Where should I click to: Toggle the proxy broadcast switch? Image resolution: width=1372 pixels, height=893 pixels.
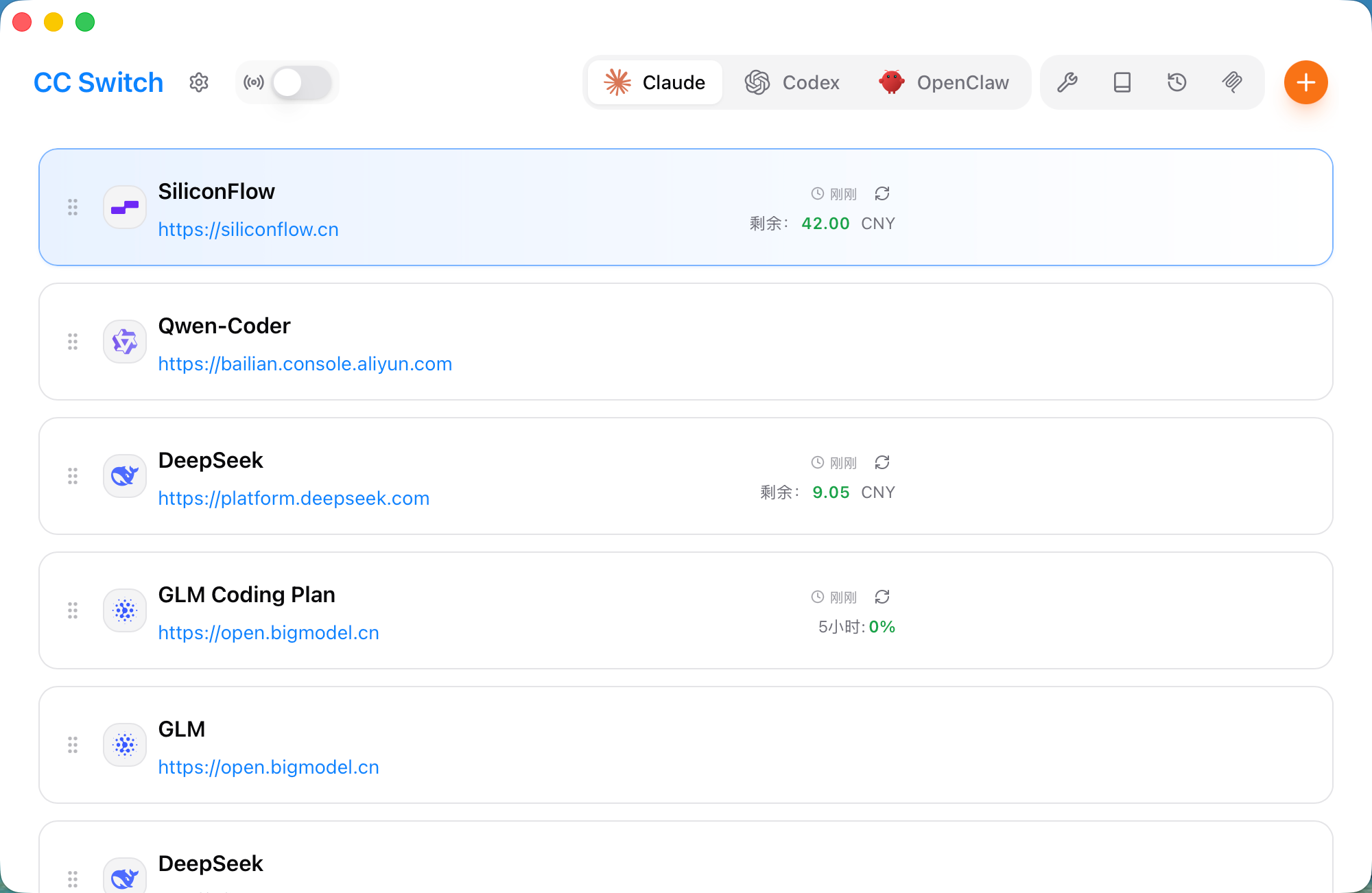(301, 82)
